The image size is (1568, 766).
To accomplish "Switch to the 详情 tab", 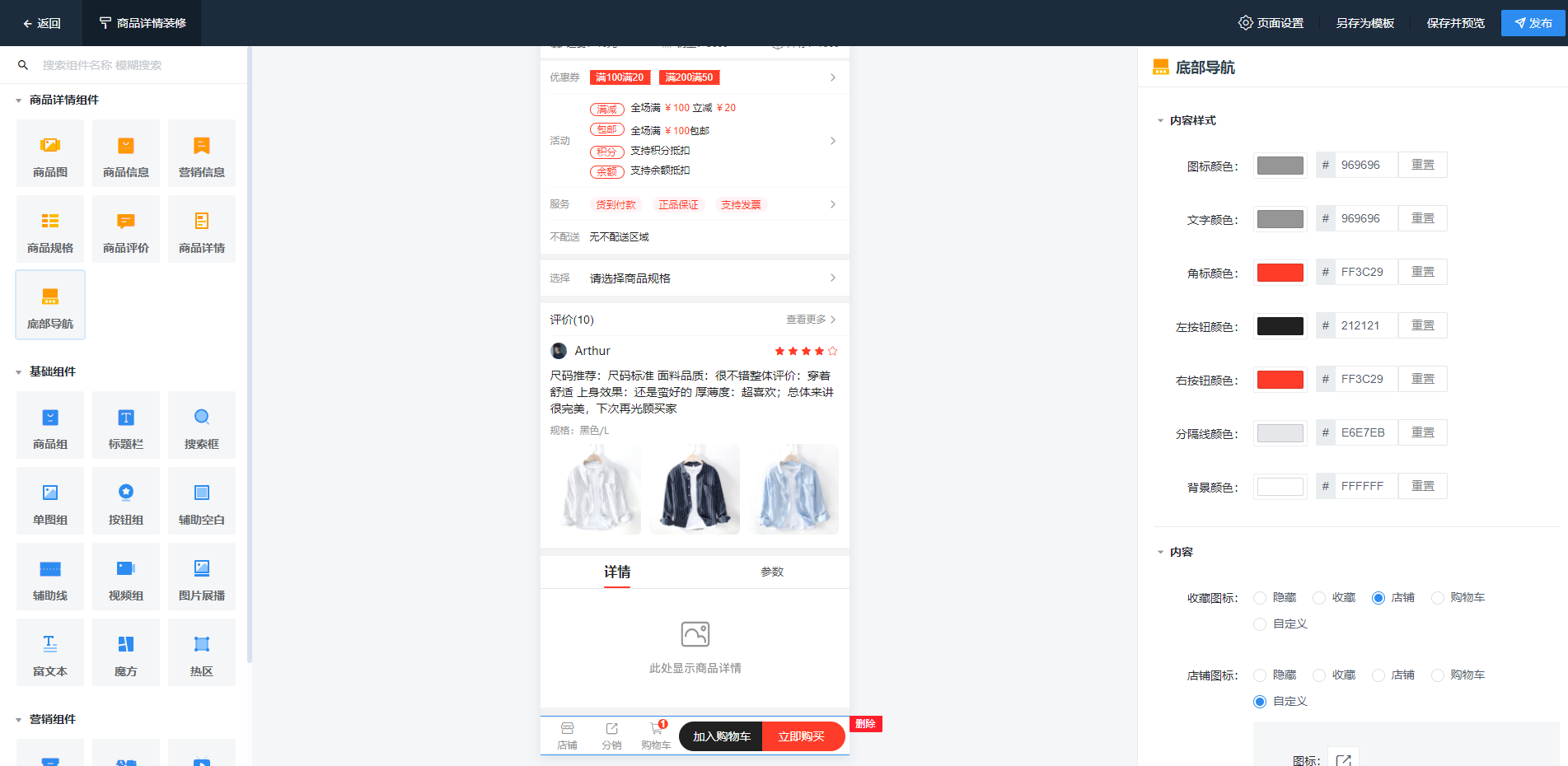I will coord(617,572).
